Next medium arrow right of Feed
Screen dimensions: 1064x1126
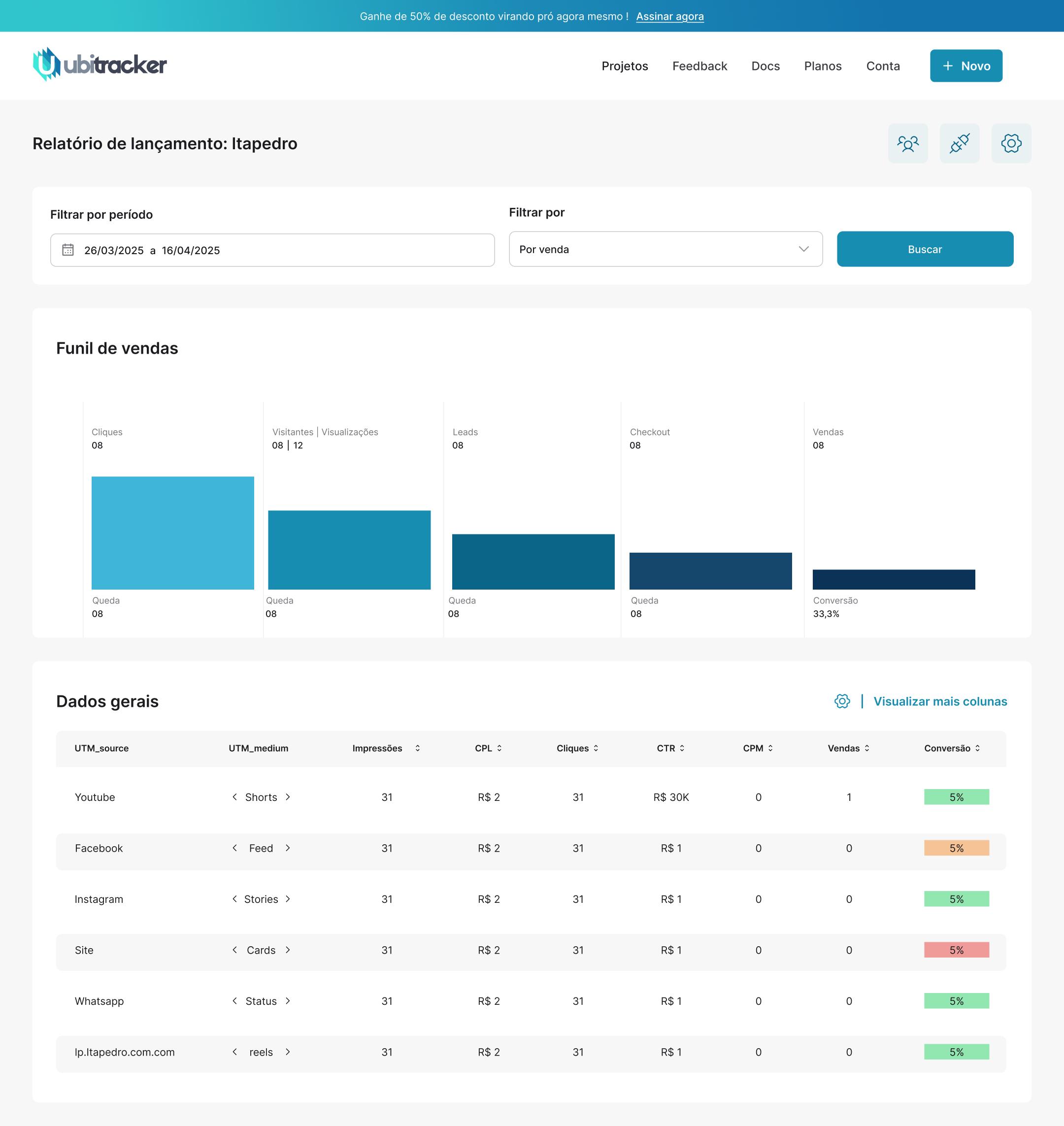click(288, 848)
